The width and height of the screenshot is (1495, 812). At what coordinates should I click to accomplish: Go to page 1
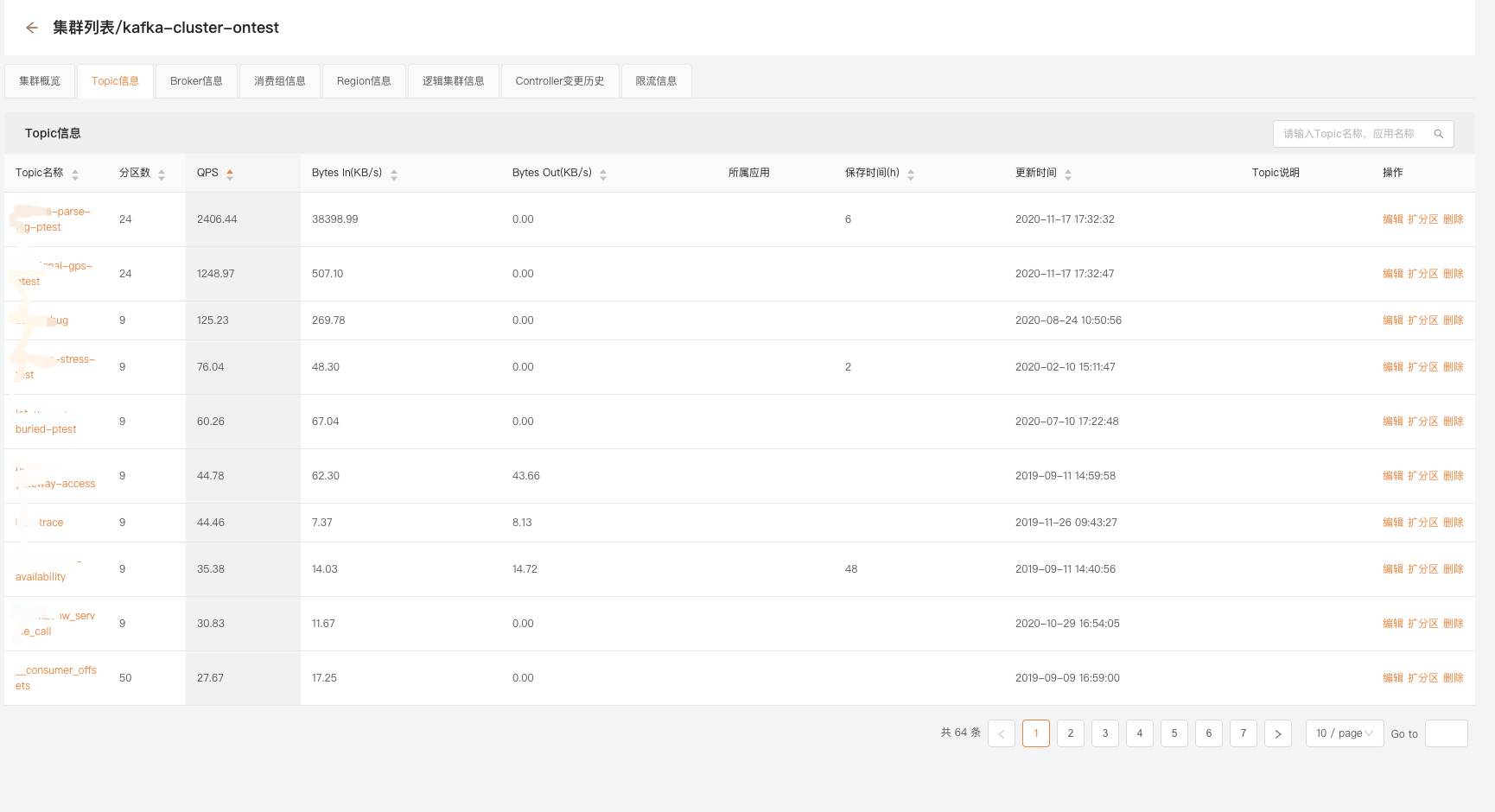1036,733
